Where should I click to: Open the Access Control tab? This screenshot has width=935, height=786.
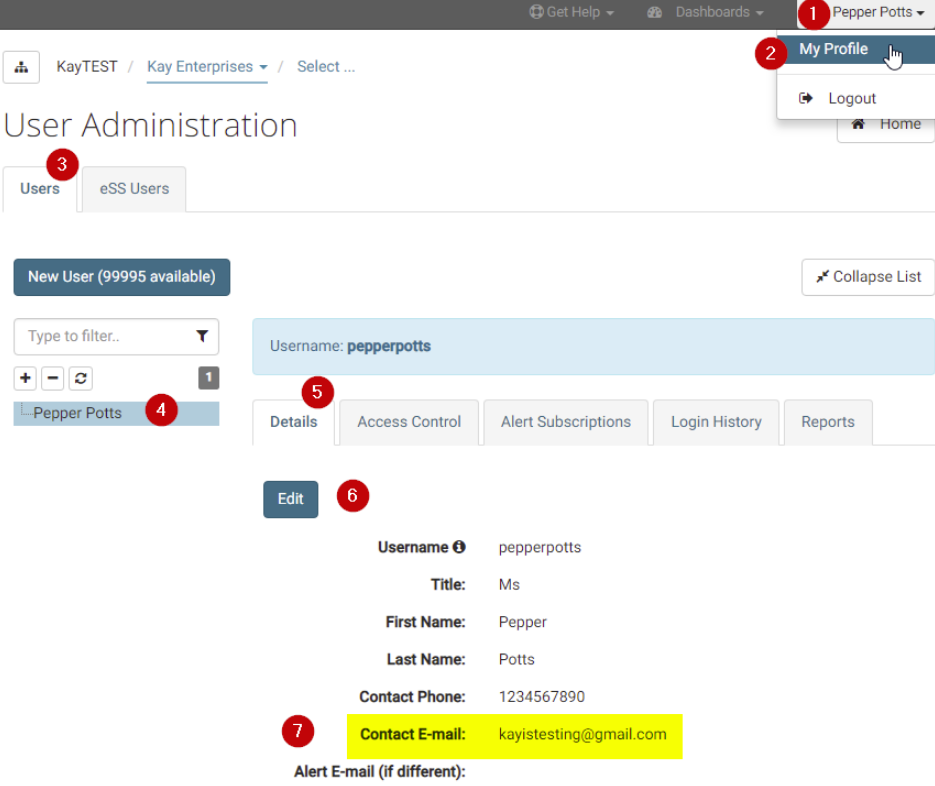[408, 421]
